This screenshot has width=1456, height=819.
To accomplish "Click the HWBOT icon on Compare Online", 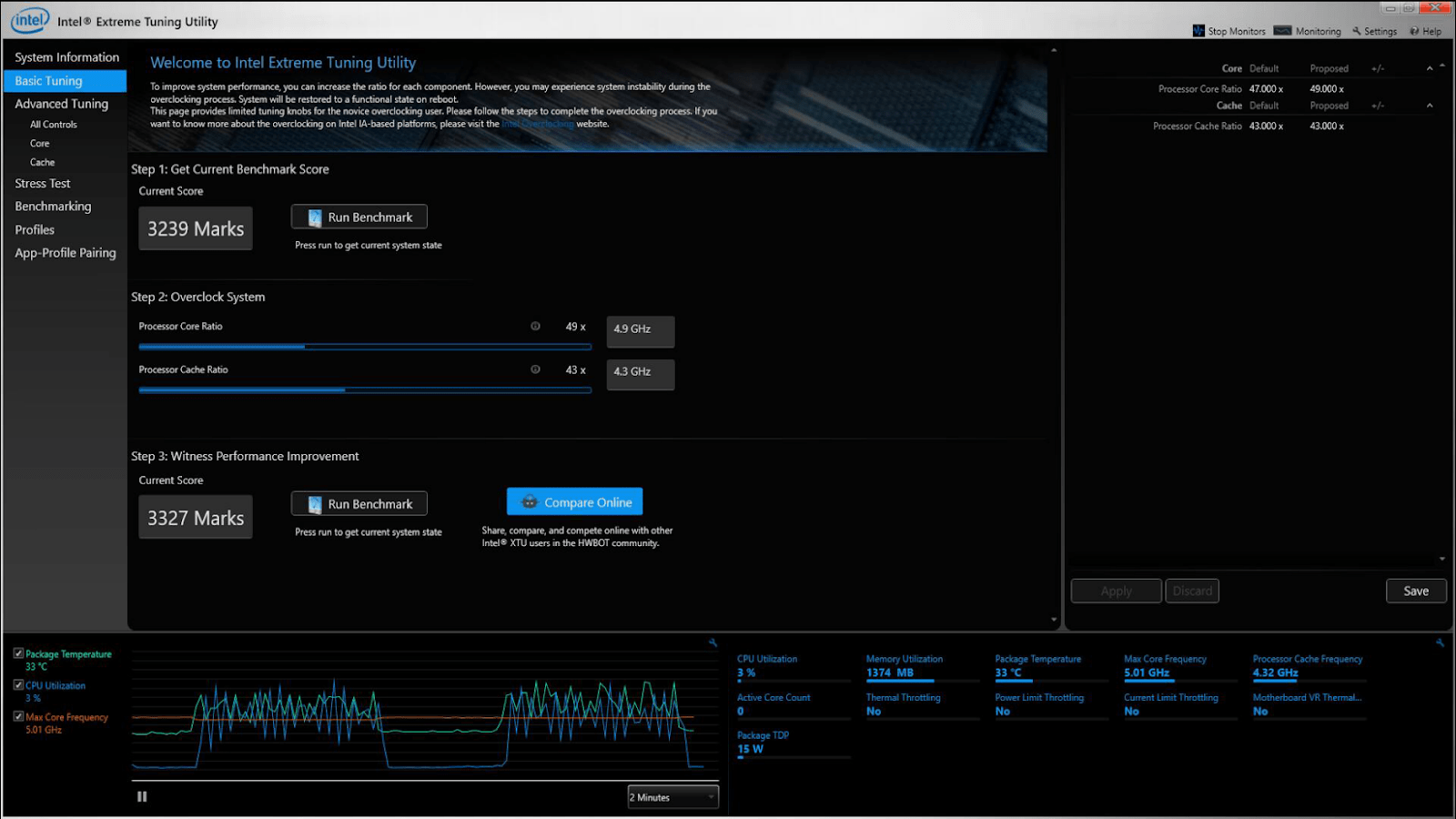I will (x=529, y=501).
